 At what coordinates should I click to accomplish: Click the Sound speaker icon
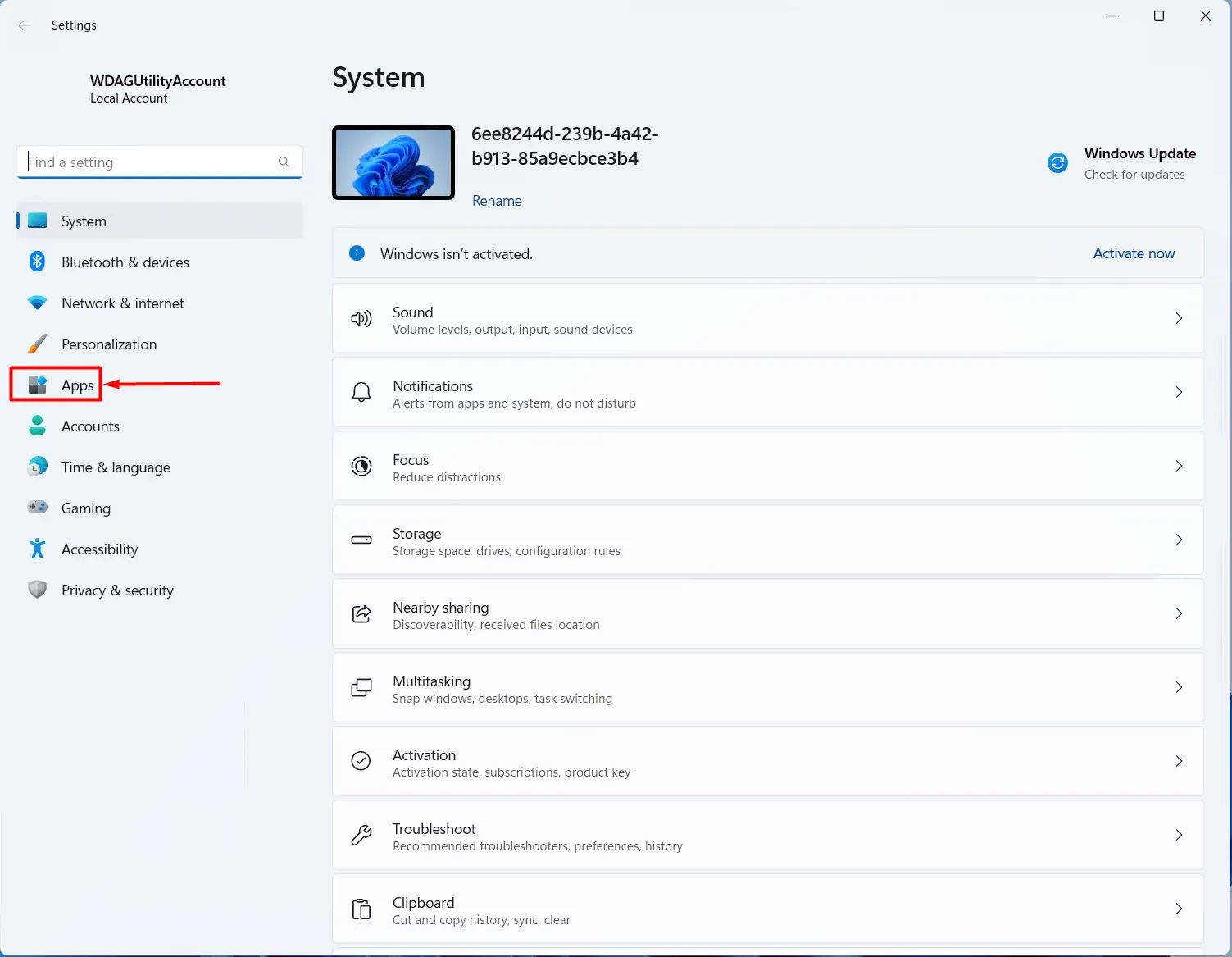pos(361,319)
